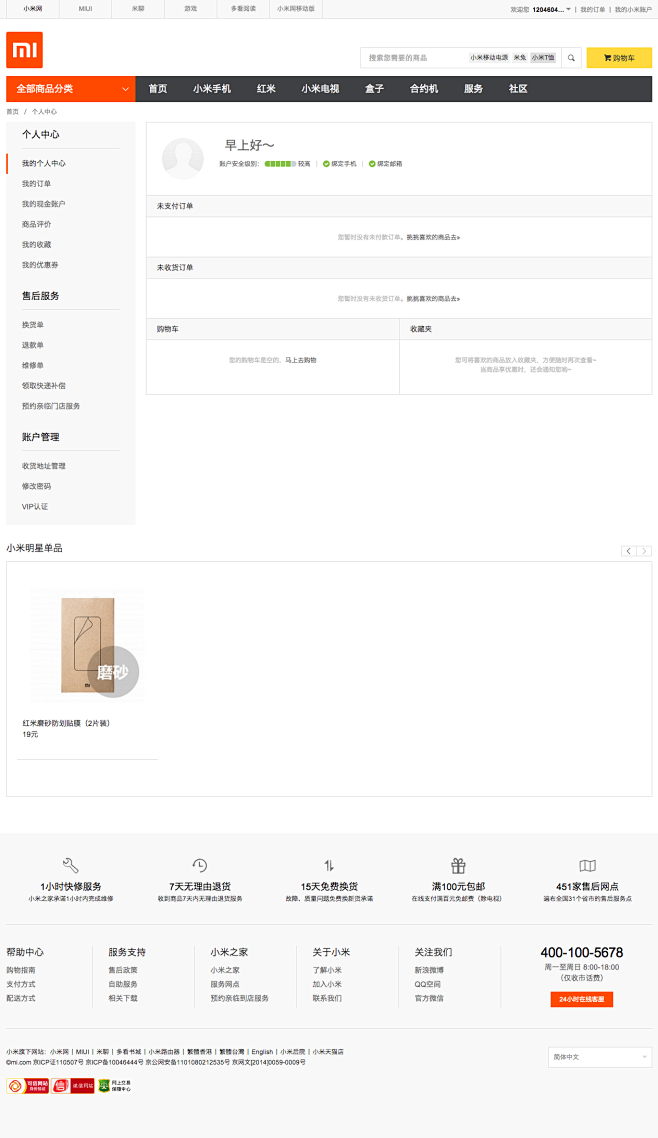Screen dimensions: 658x1138
Task: Open 新浪微博 under 关注我们
Action: 429,970
